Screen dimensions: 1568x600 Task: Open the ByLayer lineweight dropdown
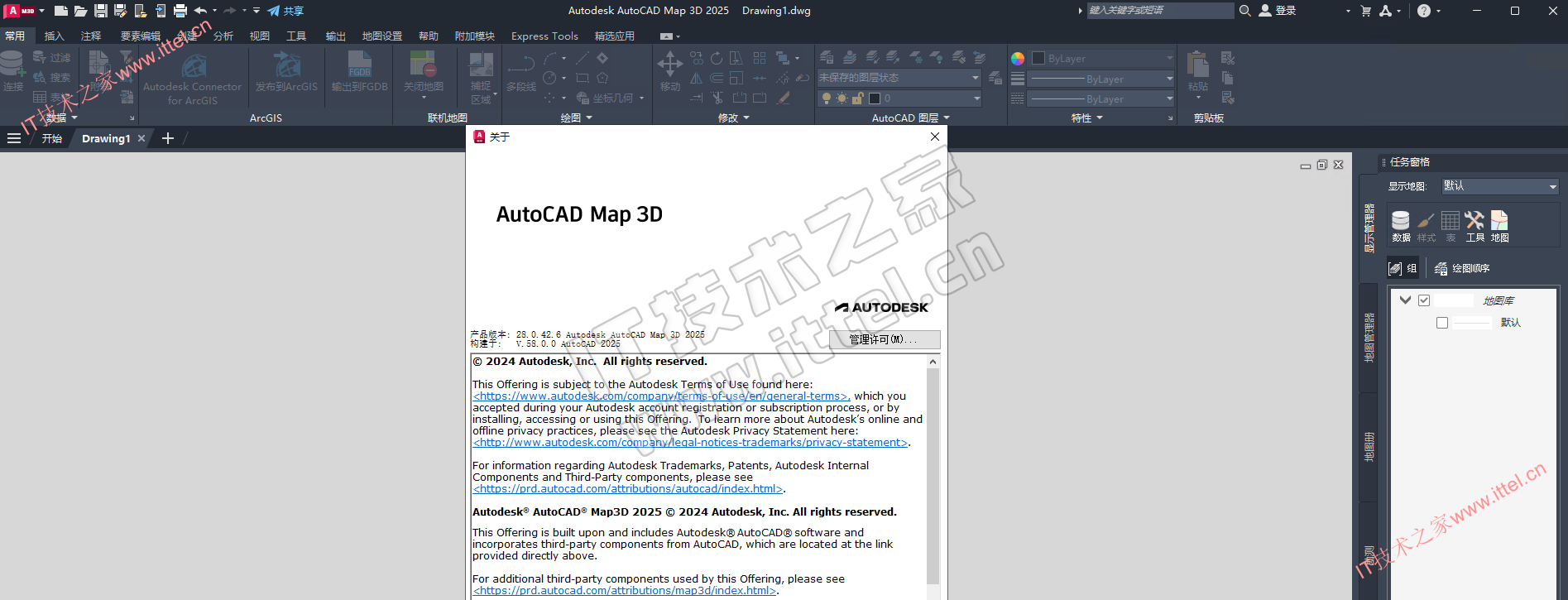pos(1102,79)
